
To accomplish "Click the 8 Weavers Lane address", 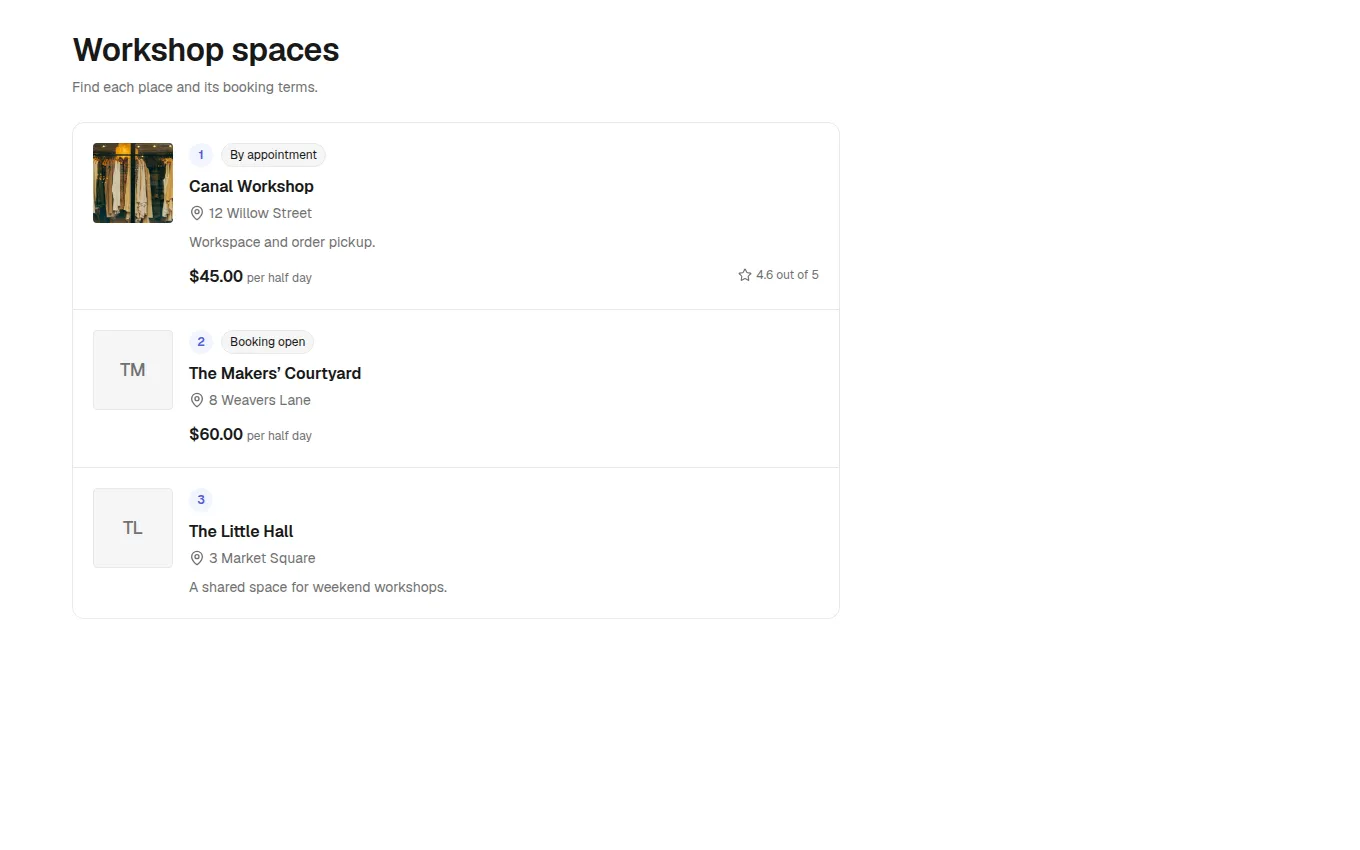I will [260, 400].
